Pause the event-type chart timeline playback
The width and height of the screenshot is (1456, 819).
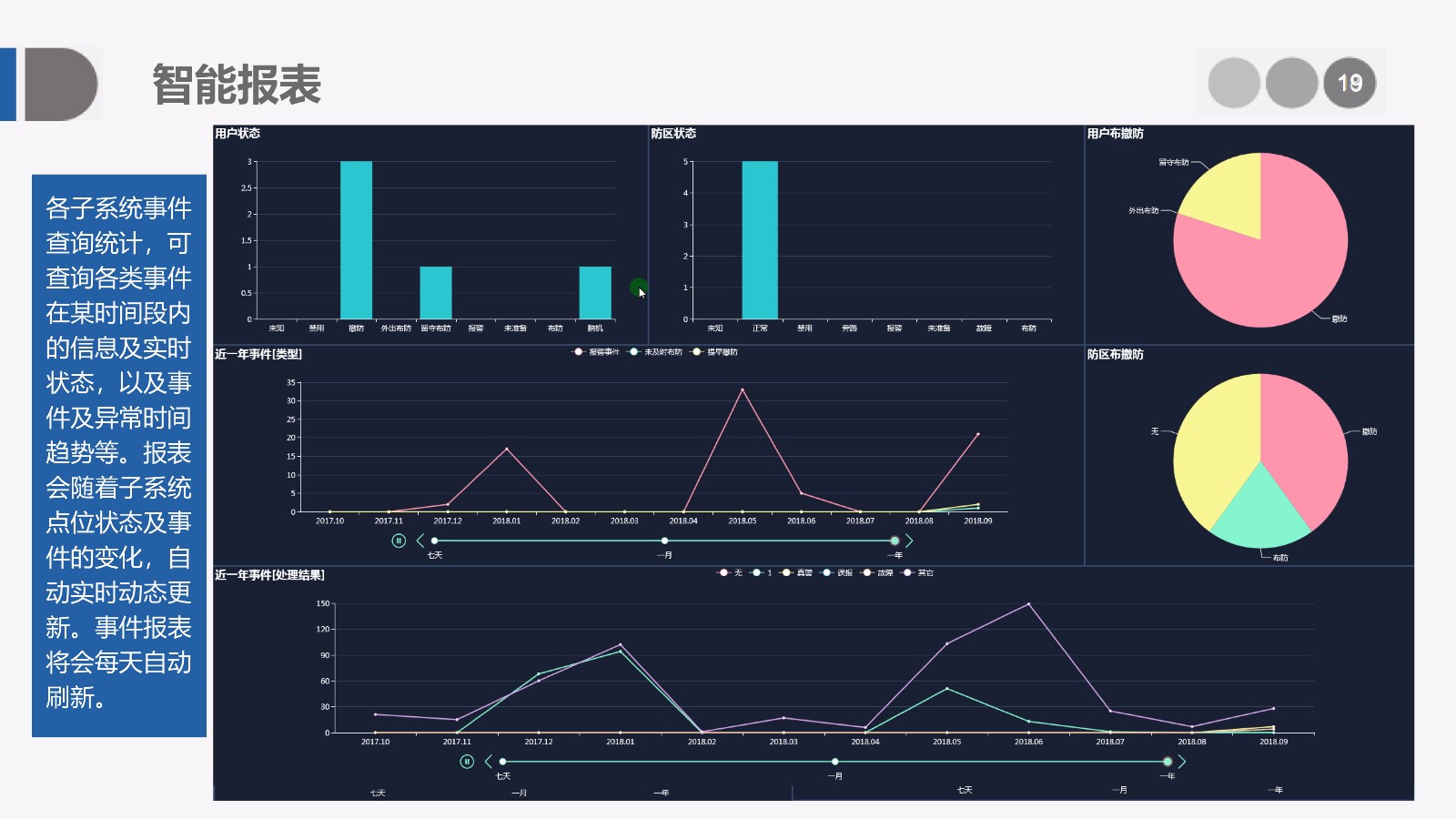click(399, 541)
